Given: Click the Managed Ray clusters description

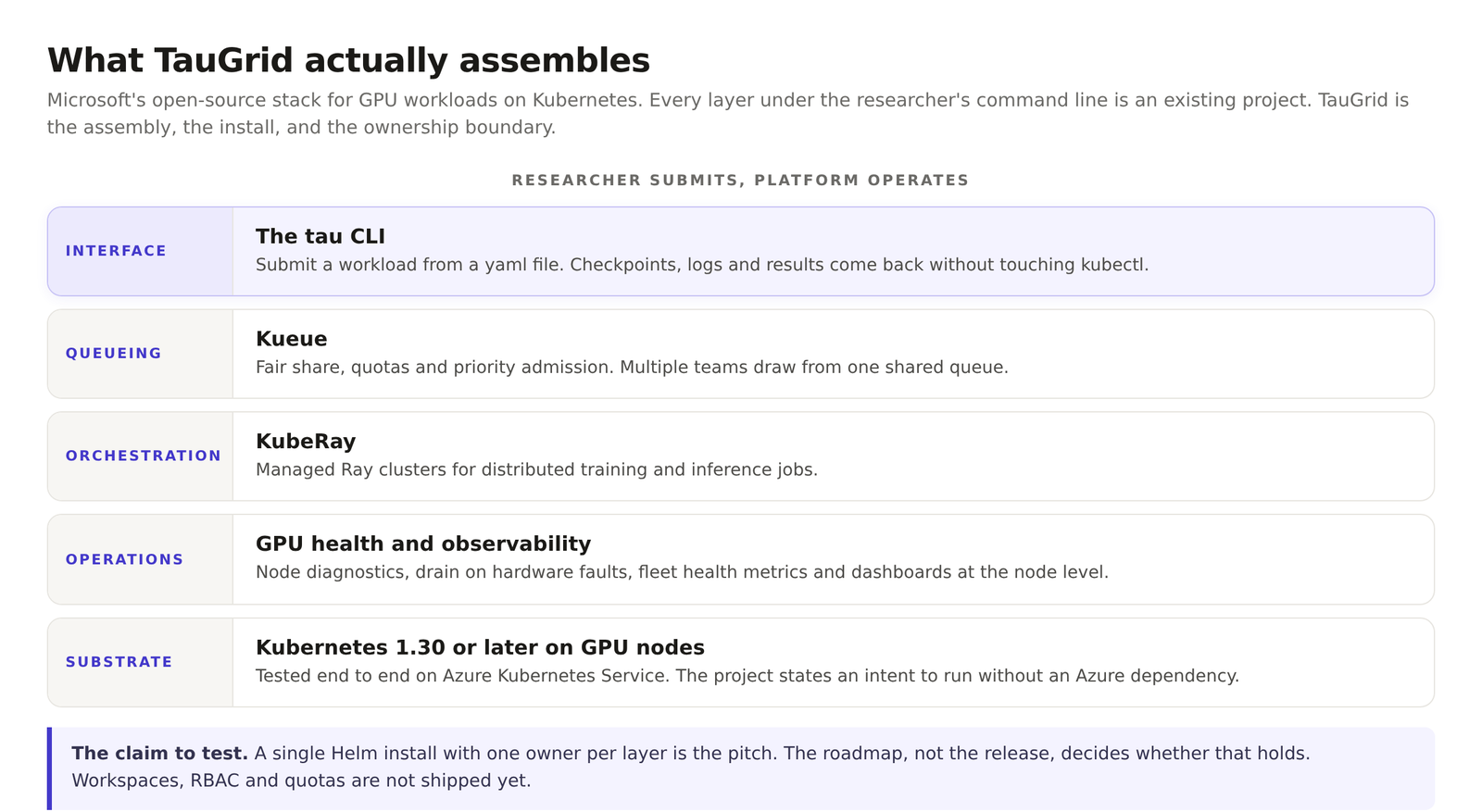Looking at the screenshot, I should coord(536,469).
